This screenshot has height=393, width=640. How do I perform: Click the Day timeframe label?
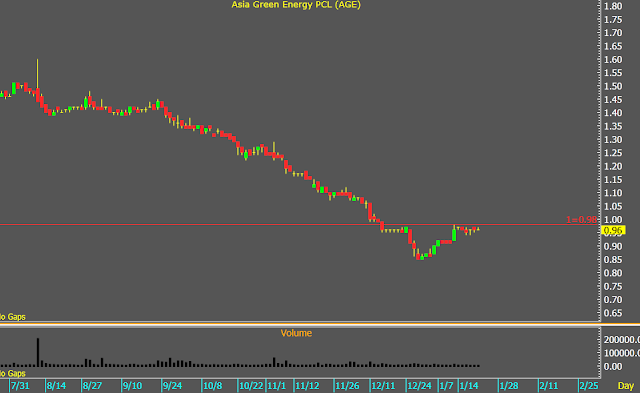625,386
